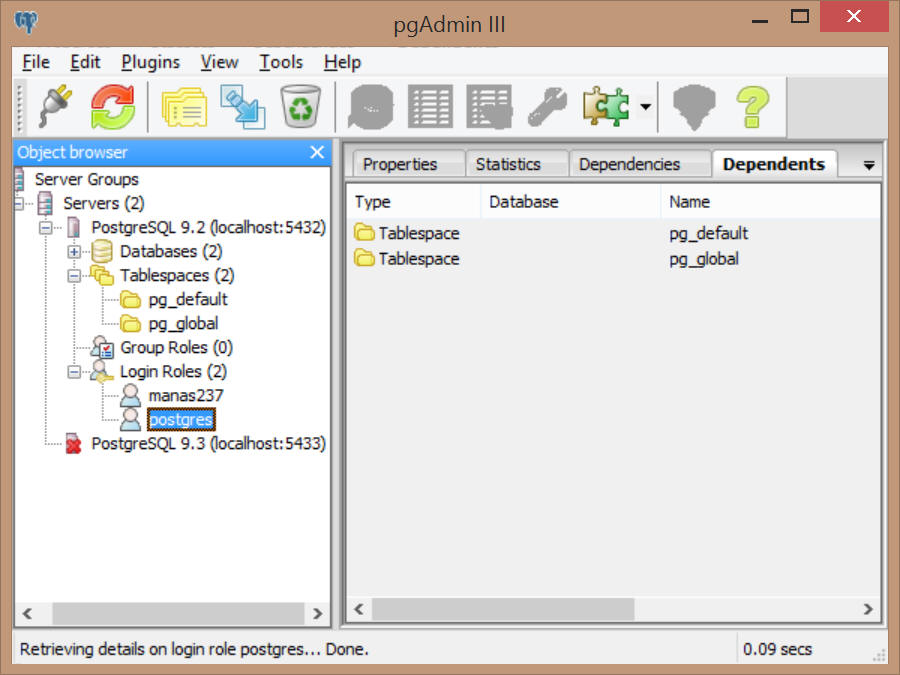Open the View menu
This screenshot has width=900, height=675.
219,62
